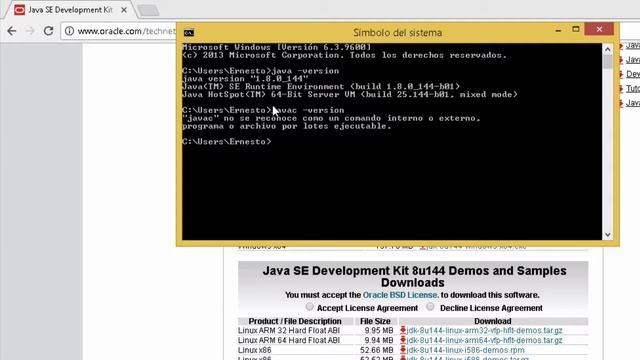The image size is (640, 360).
Task: Maximize the Símbolo del sistema window
Action: coord(576,29)
